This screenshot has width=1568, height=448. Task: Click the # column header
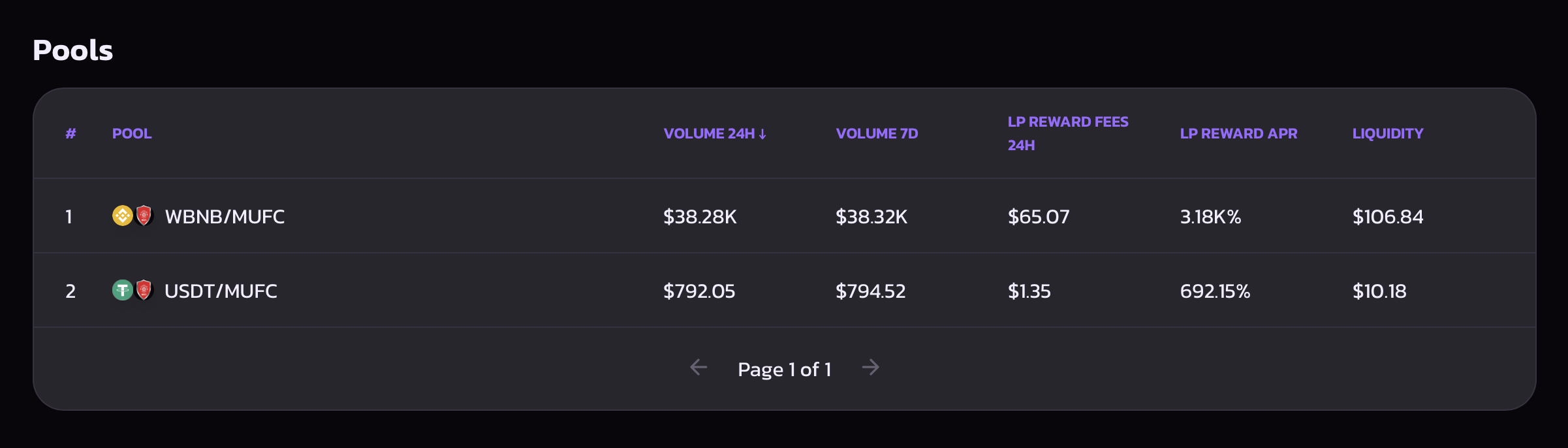(x=71, y=133)
